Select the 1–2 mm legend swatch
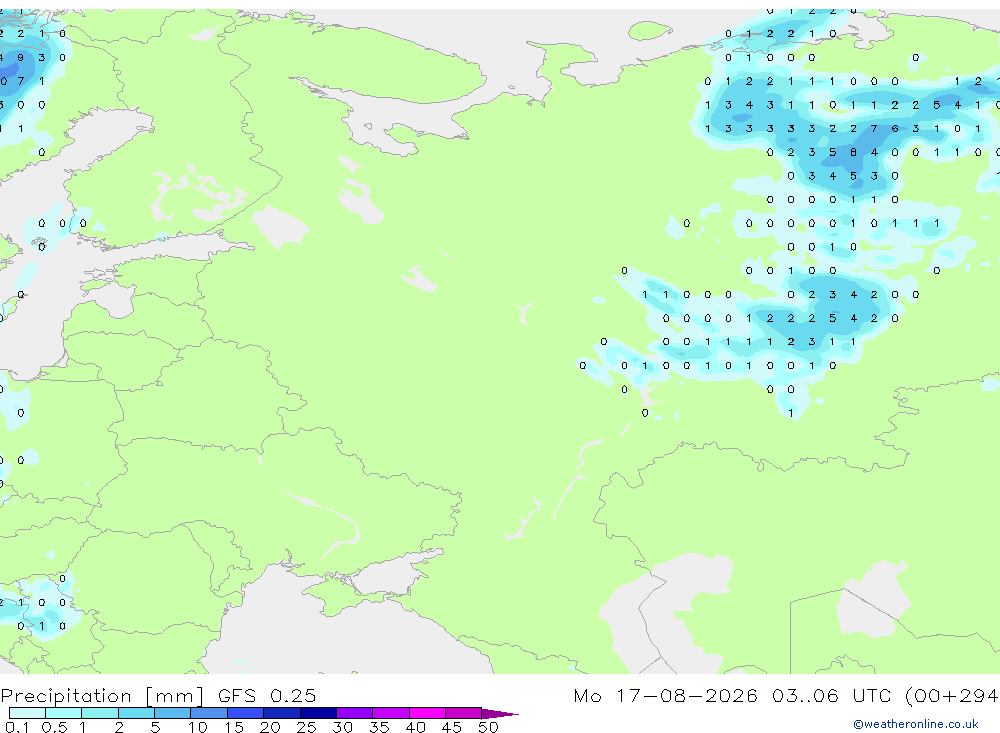 click(x=100, y=713)
